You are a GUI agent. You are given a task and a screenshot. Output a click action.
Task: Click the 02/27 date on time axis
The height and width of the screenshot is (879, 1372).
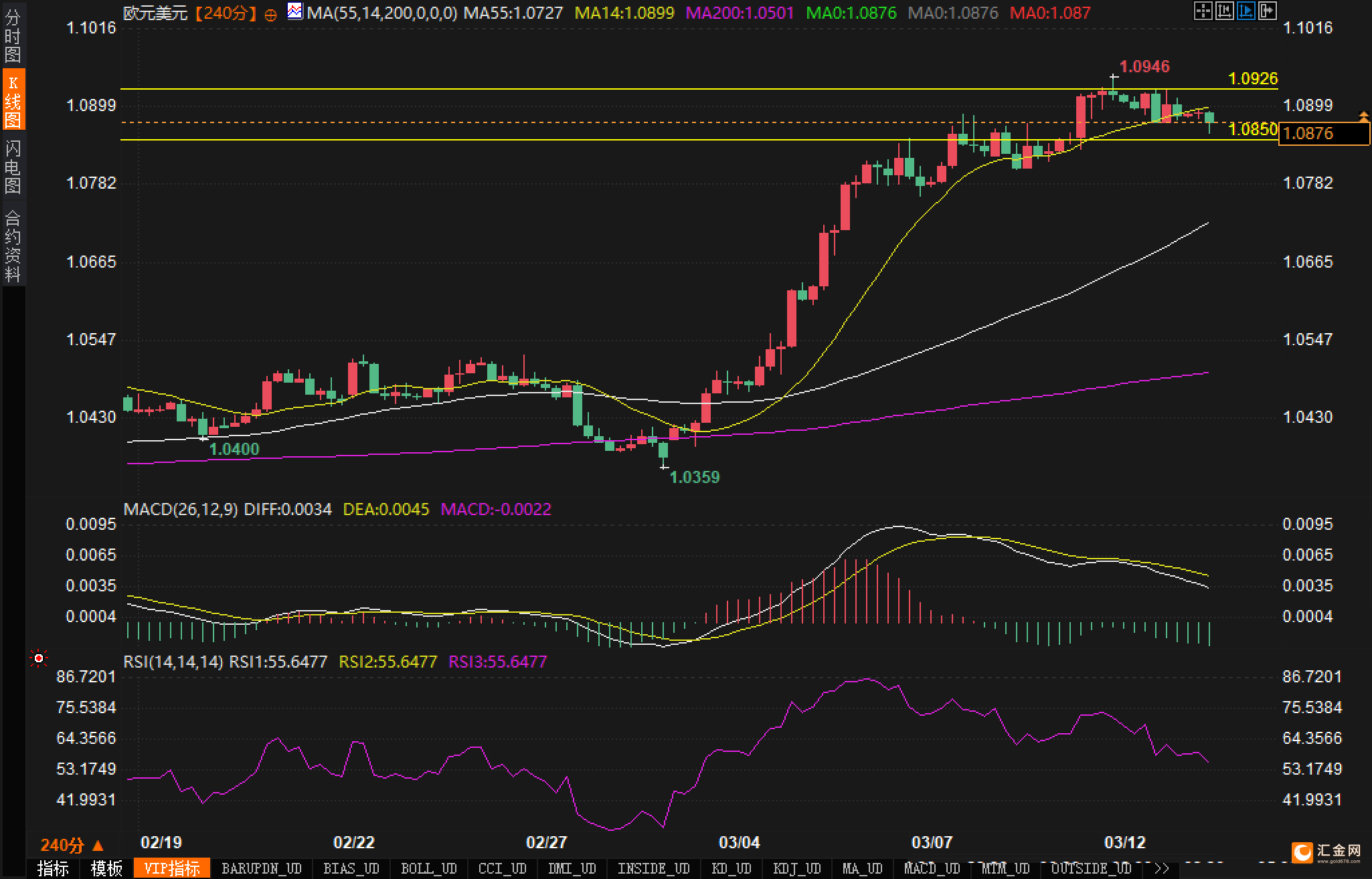[x=546, y=842]
